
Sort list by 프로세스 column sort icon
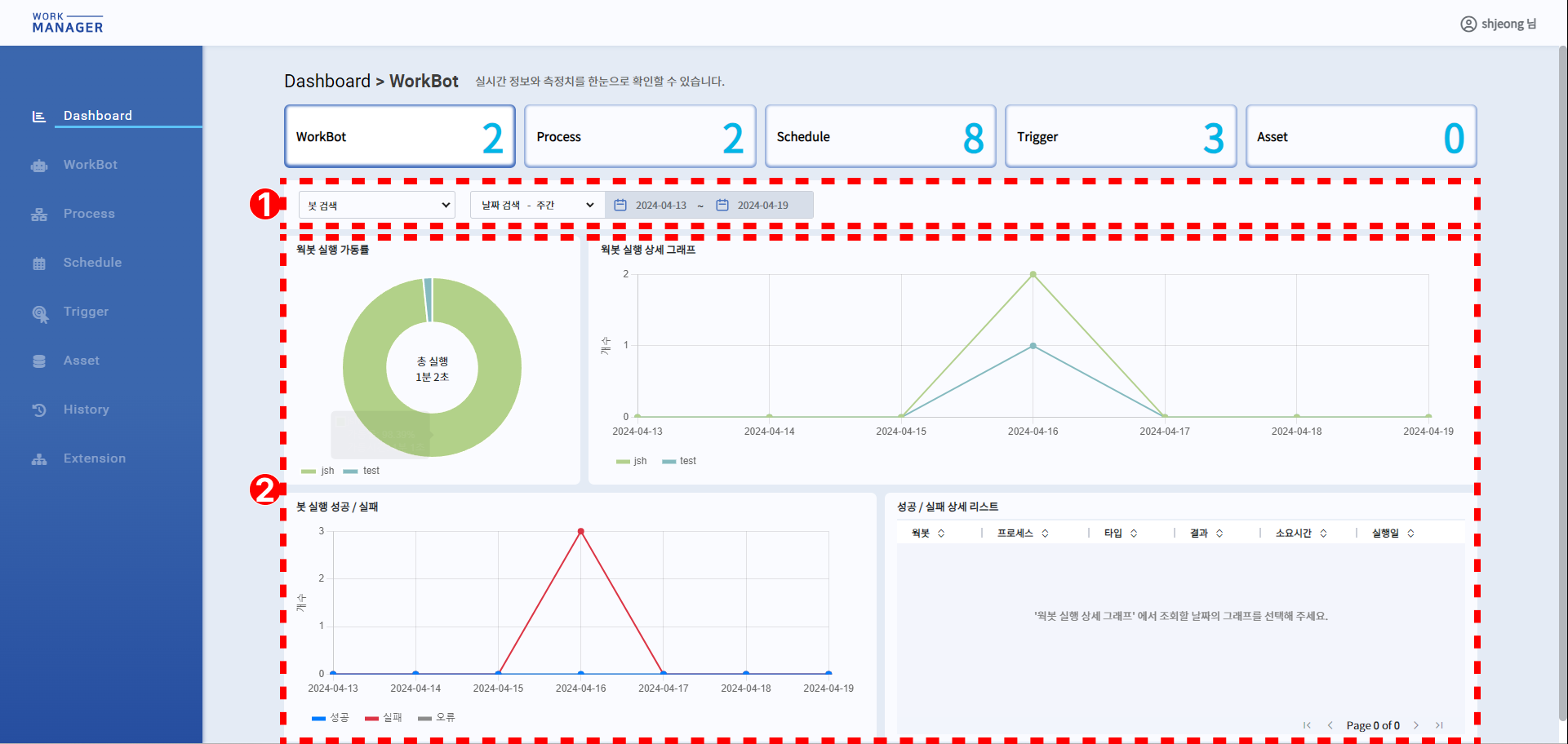click(1045, 533)
